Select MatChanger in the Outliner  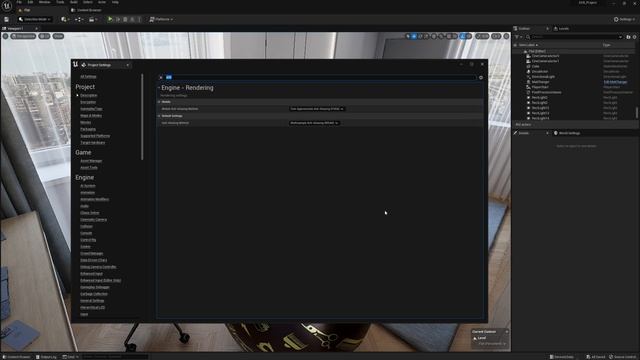pos(540,82)
